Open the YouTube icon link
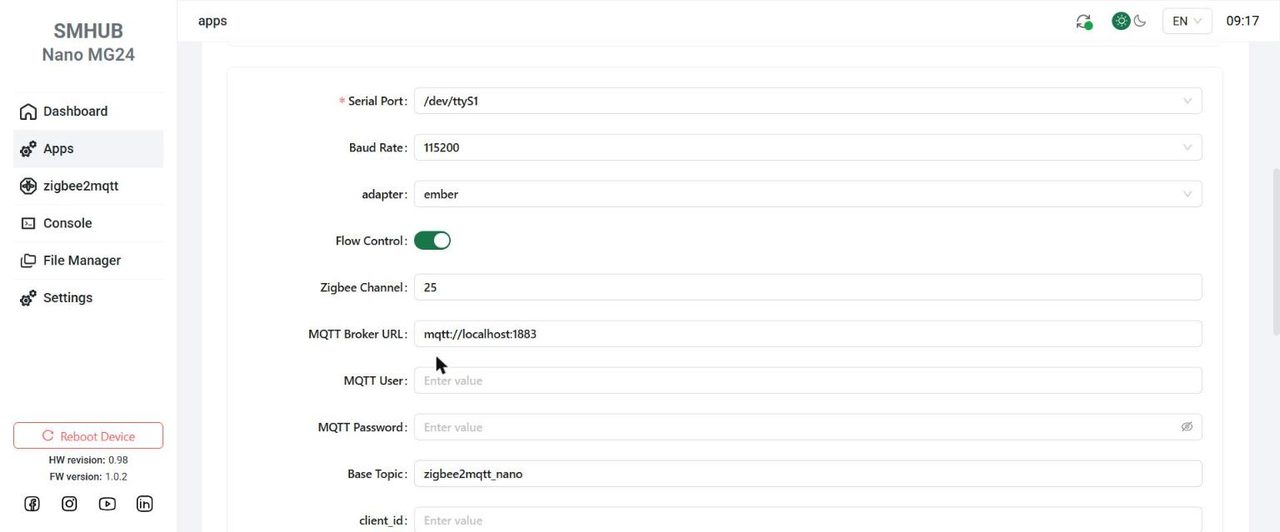This screenshot has height=532, width=1280. tap(107, 504)
